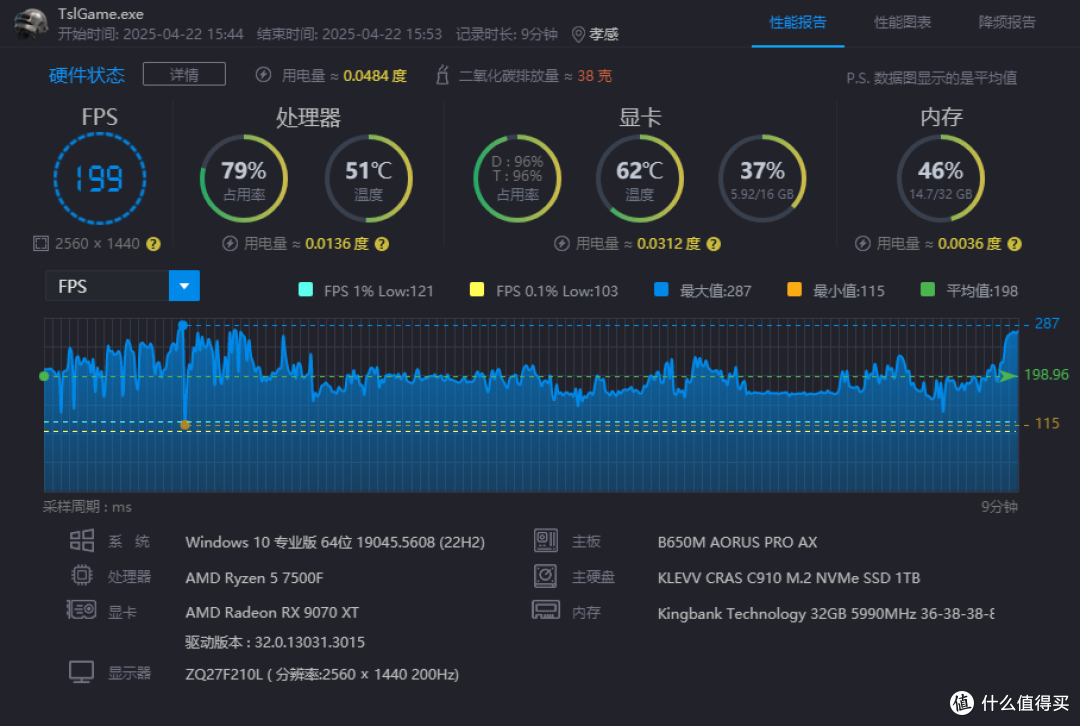Click the TslGame.exe helmet game icon
This screenshot has height=726, width=1080.
point(31,23)
